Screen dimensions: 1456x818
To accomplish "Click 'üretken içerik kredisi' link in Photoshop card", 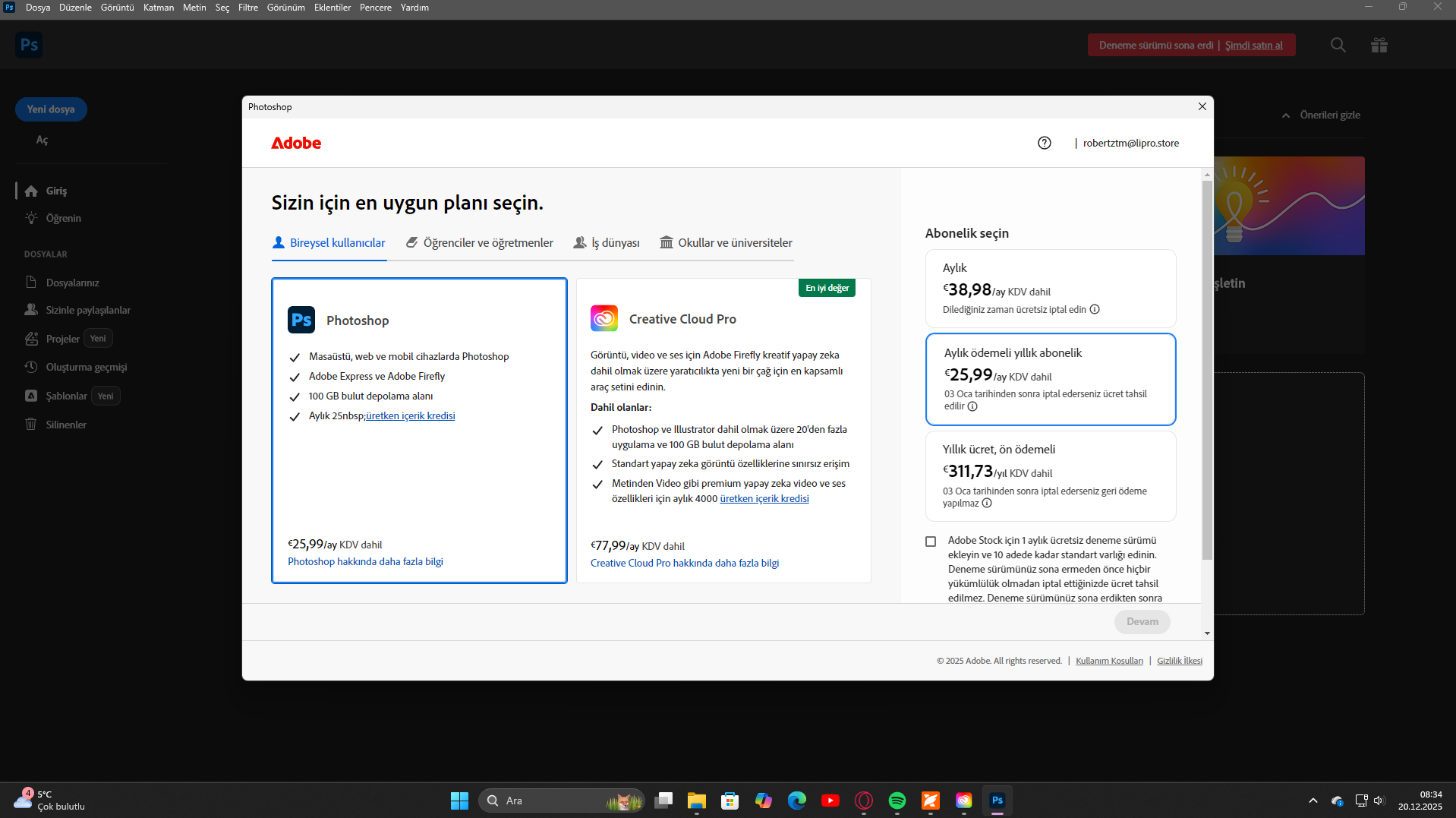I will pos(411,416).
